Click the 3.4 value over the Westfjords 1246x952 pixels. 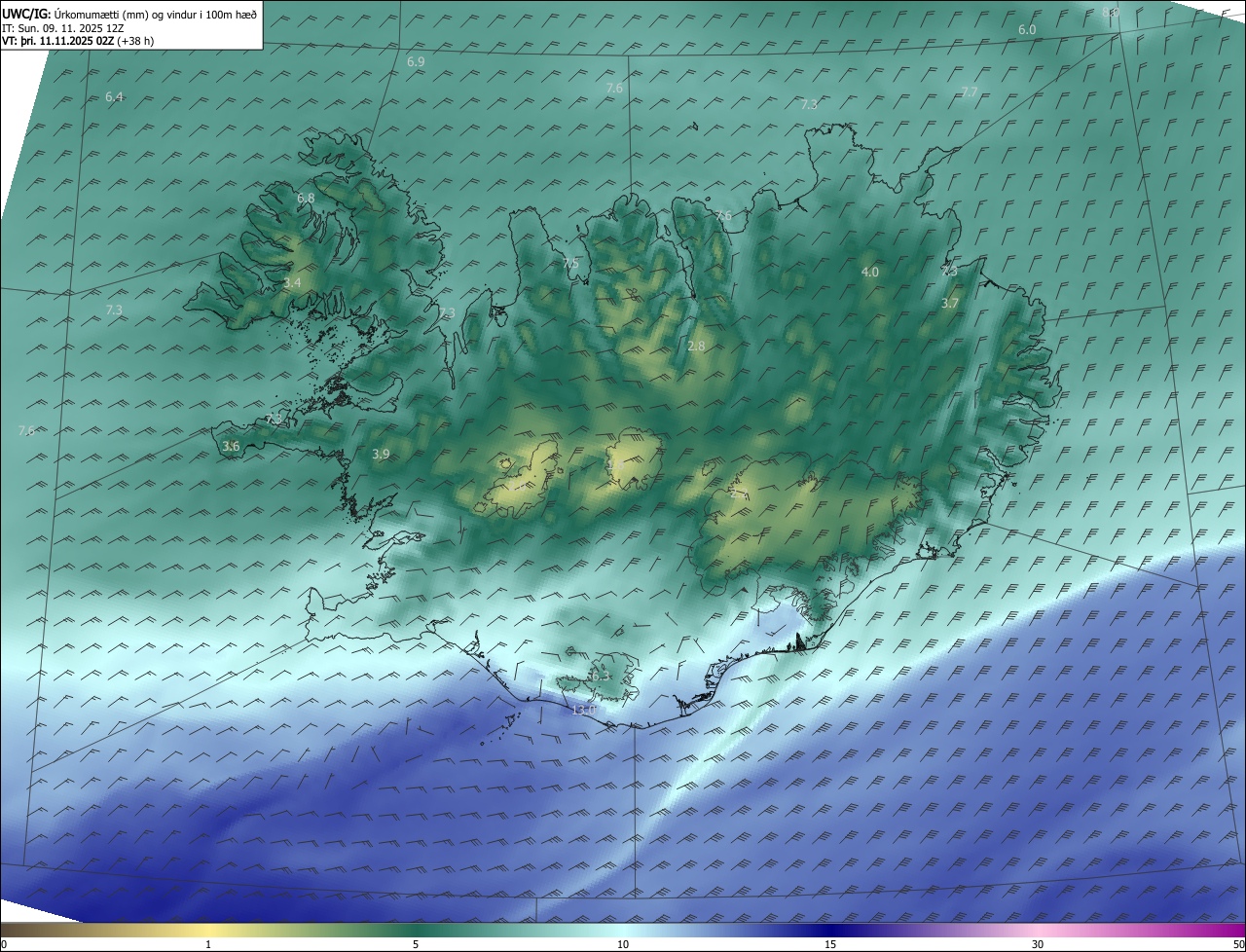(x=292, y=282)
